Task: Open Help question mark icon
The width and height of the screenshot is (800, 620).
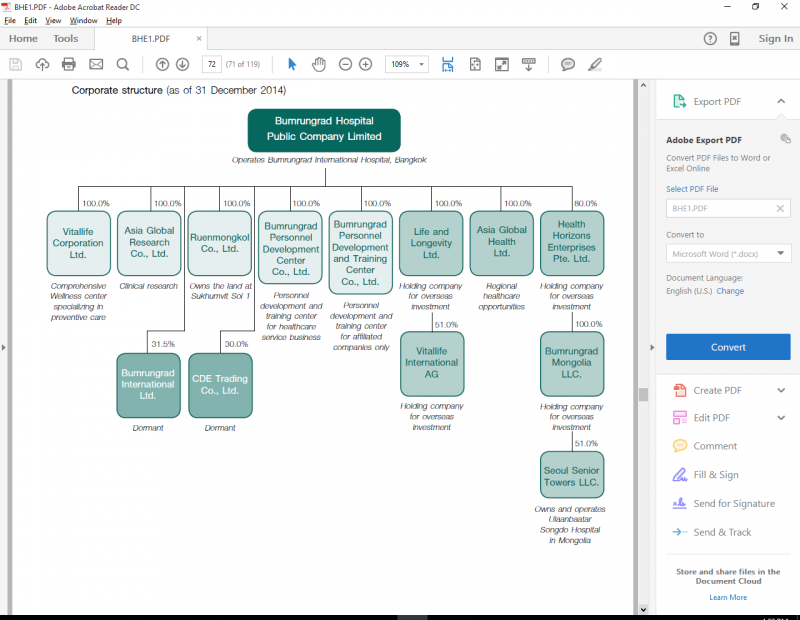Action: coord(710,39)
